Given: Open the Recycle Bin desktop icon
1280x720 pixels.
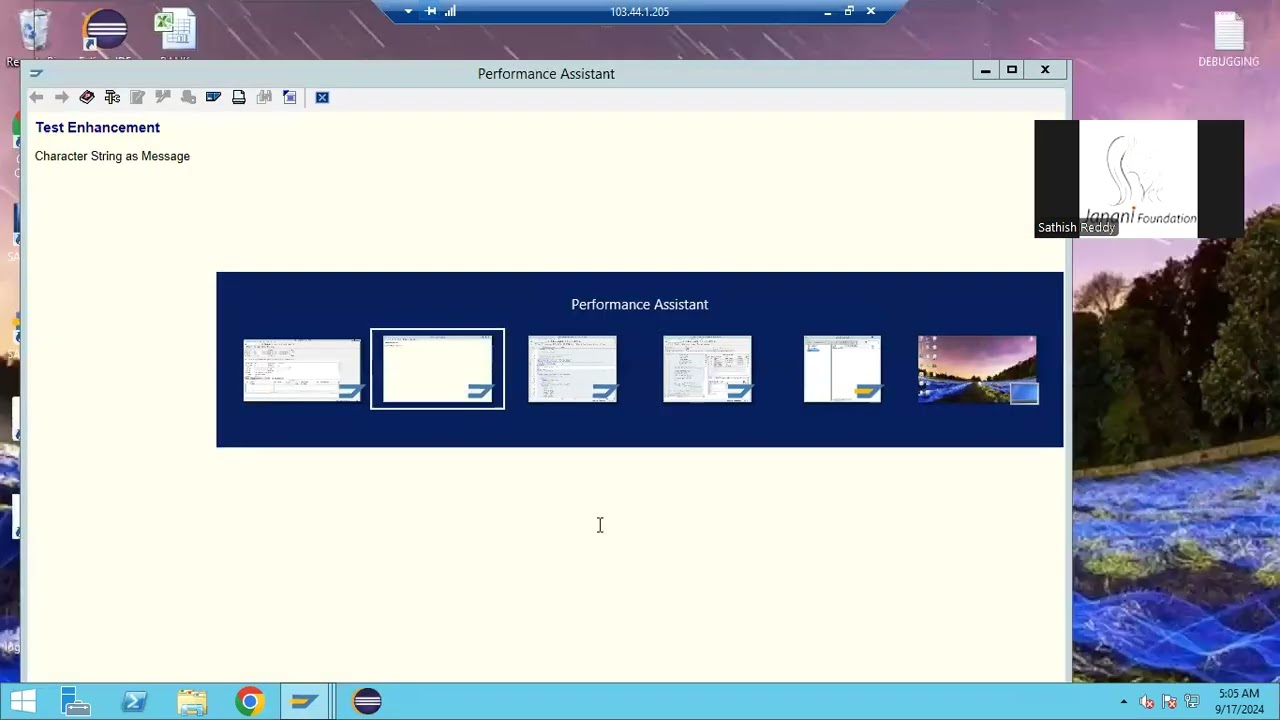Looking at the screenshot, I should coord(33,32).
